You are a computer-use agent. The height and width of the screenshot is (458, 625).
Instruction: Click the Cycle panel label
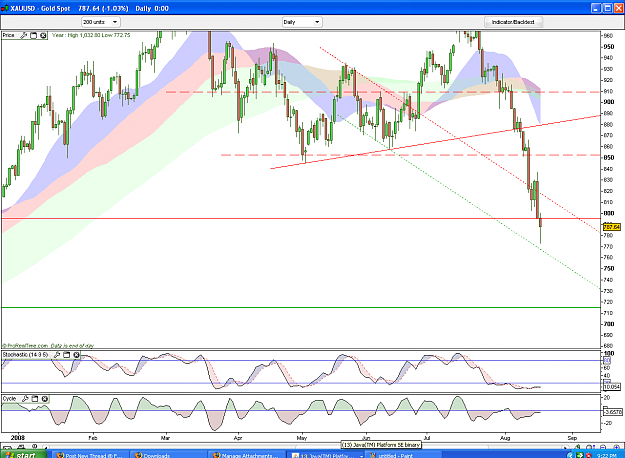[x=10, y=399]
